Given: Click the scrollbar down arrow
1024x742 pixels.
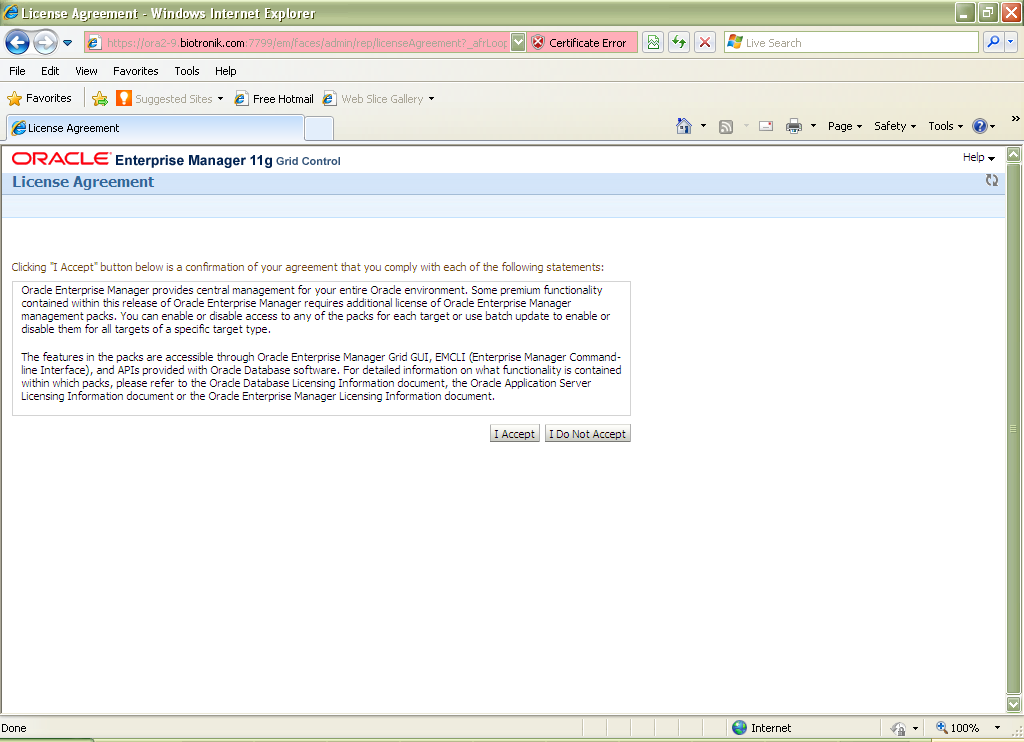Looking at the screenshot, I should [1014, 704].
